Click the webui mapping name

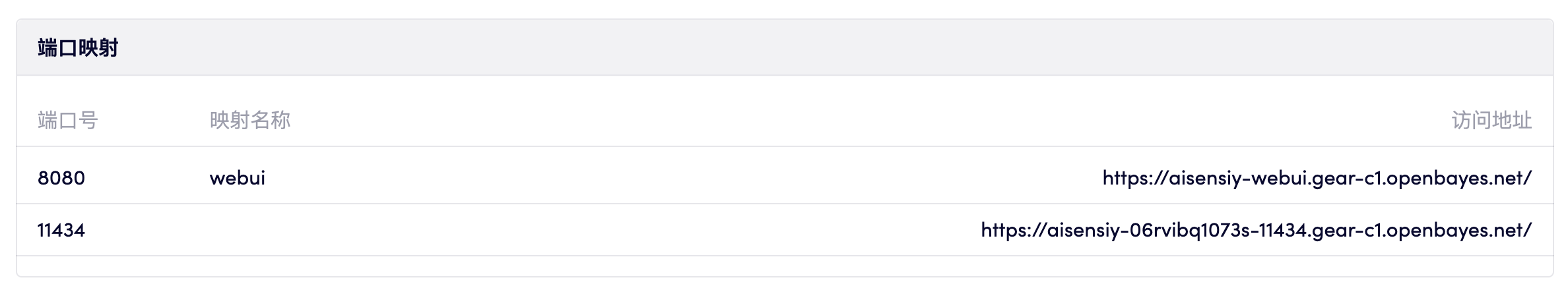click(238, 178)
